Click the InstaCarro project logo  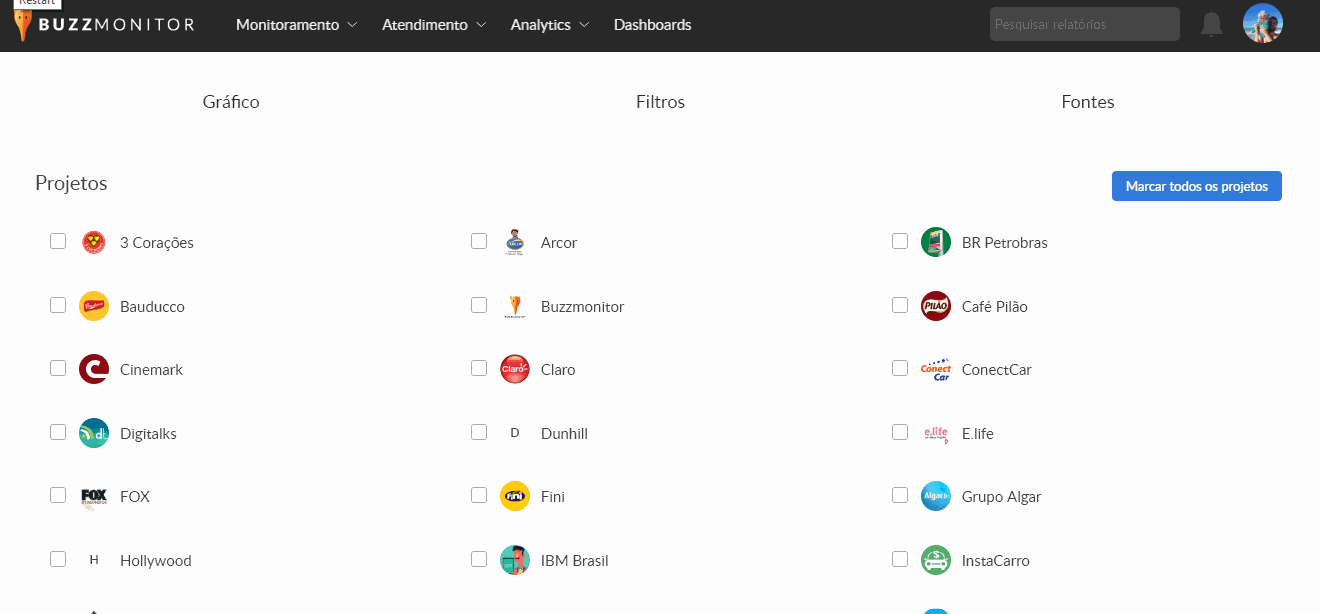click(935, 560)
